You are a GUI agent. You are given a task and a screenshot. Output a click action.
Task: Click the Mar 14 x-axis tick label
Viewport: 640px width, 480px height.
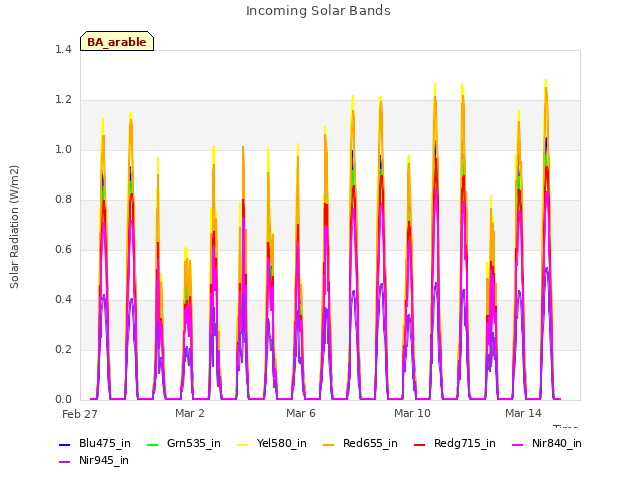coord(523,413)
